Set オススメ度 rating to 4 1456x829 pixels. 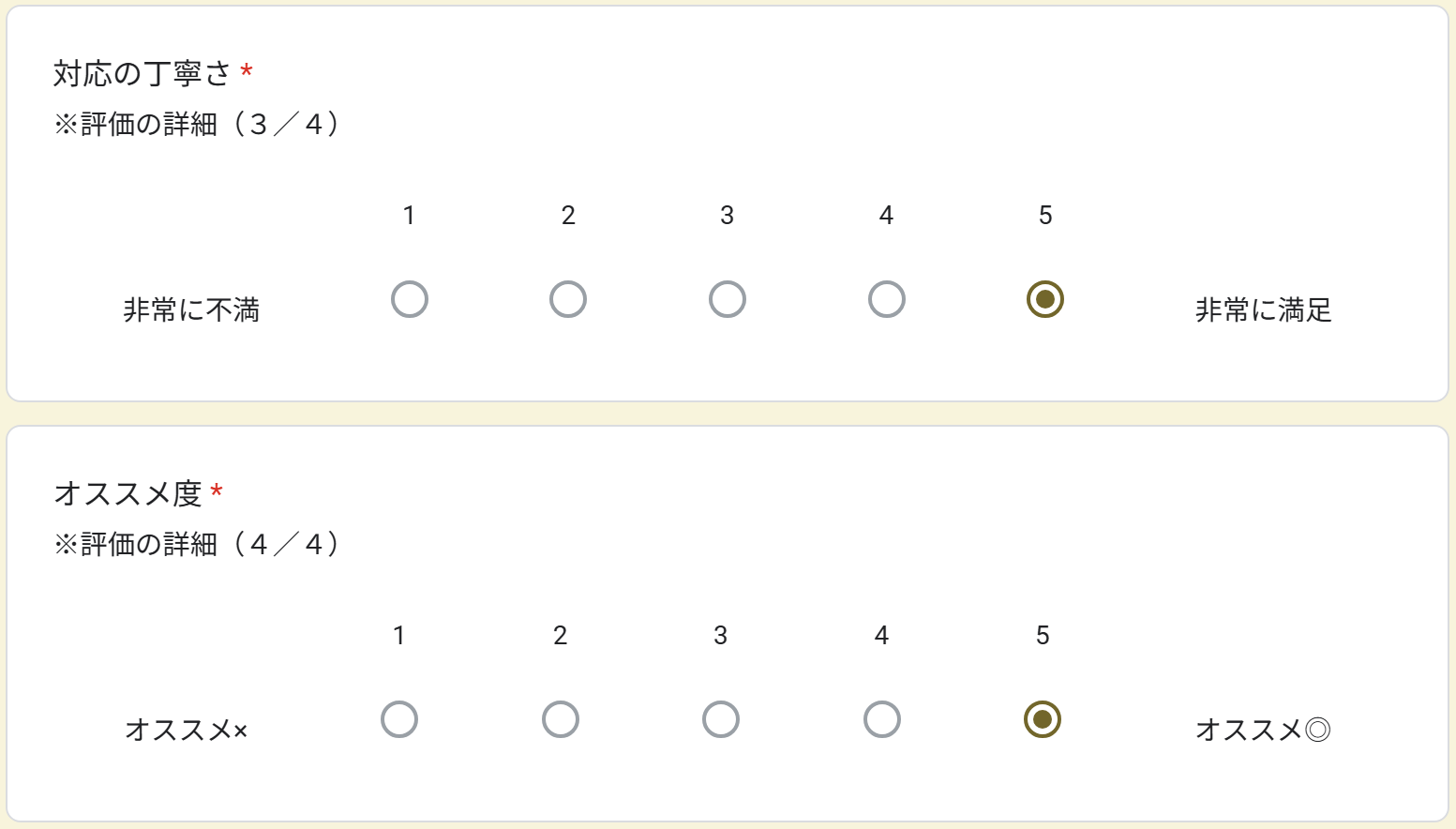point(882,720)
